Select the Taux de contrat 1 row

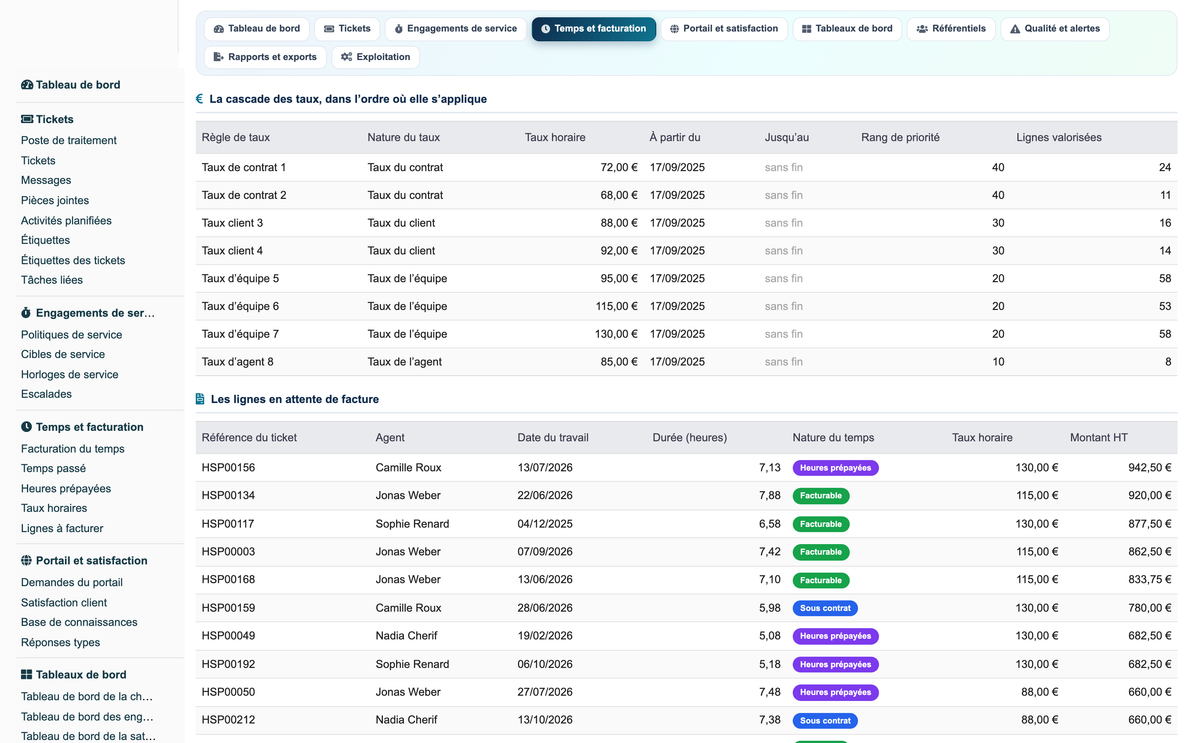point(686,167)
